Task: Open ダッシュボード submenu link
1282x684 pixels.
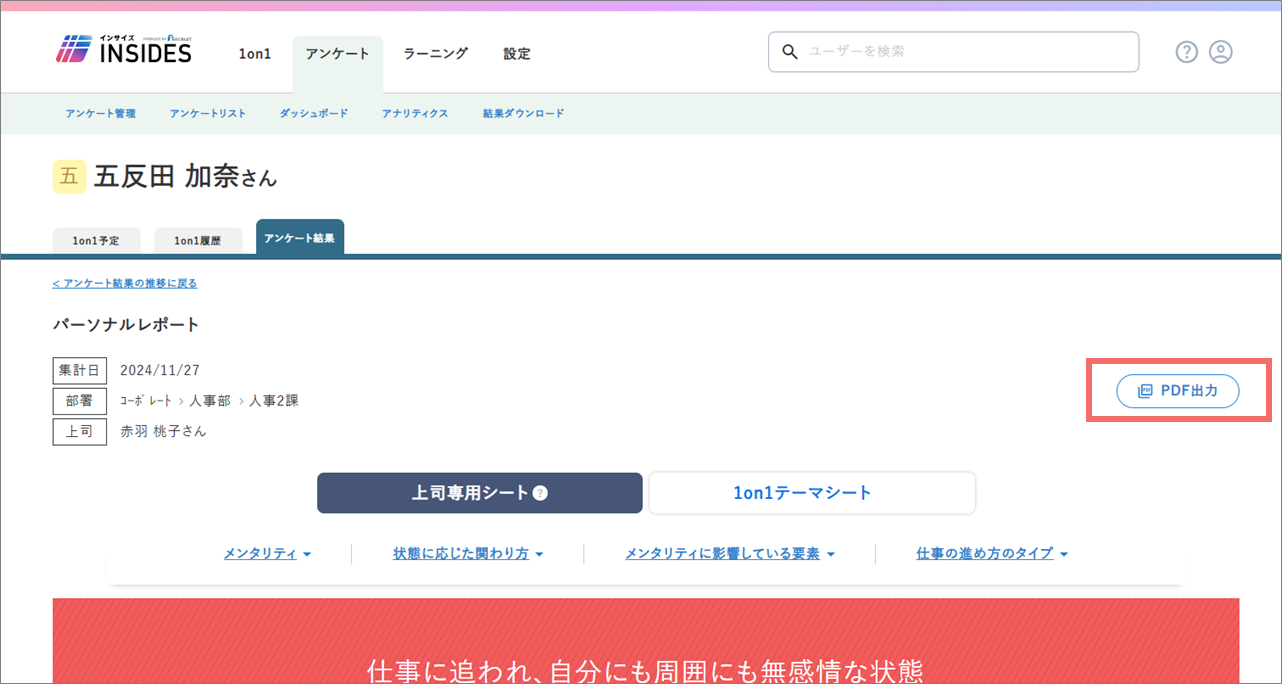Action: [x=314, y=114]
